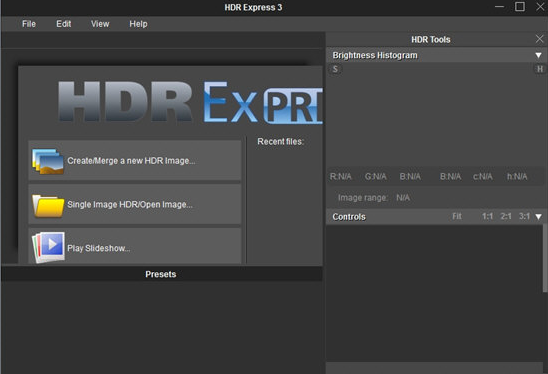Click Single Image HDR/Open Image button
The image size is (548, 374).
[135, 204]
